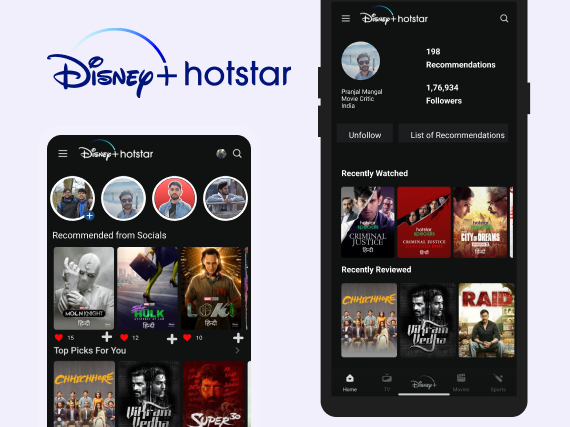Add Loki to watchlist with plus
The width and height of the screenshot is (570, 427).
[x=238, y=338]
